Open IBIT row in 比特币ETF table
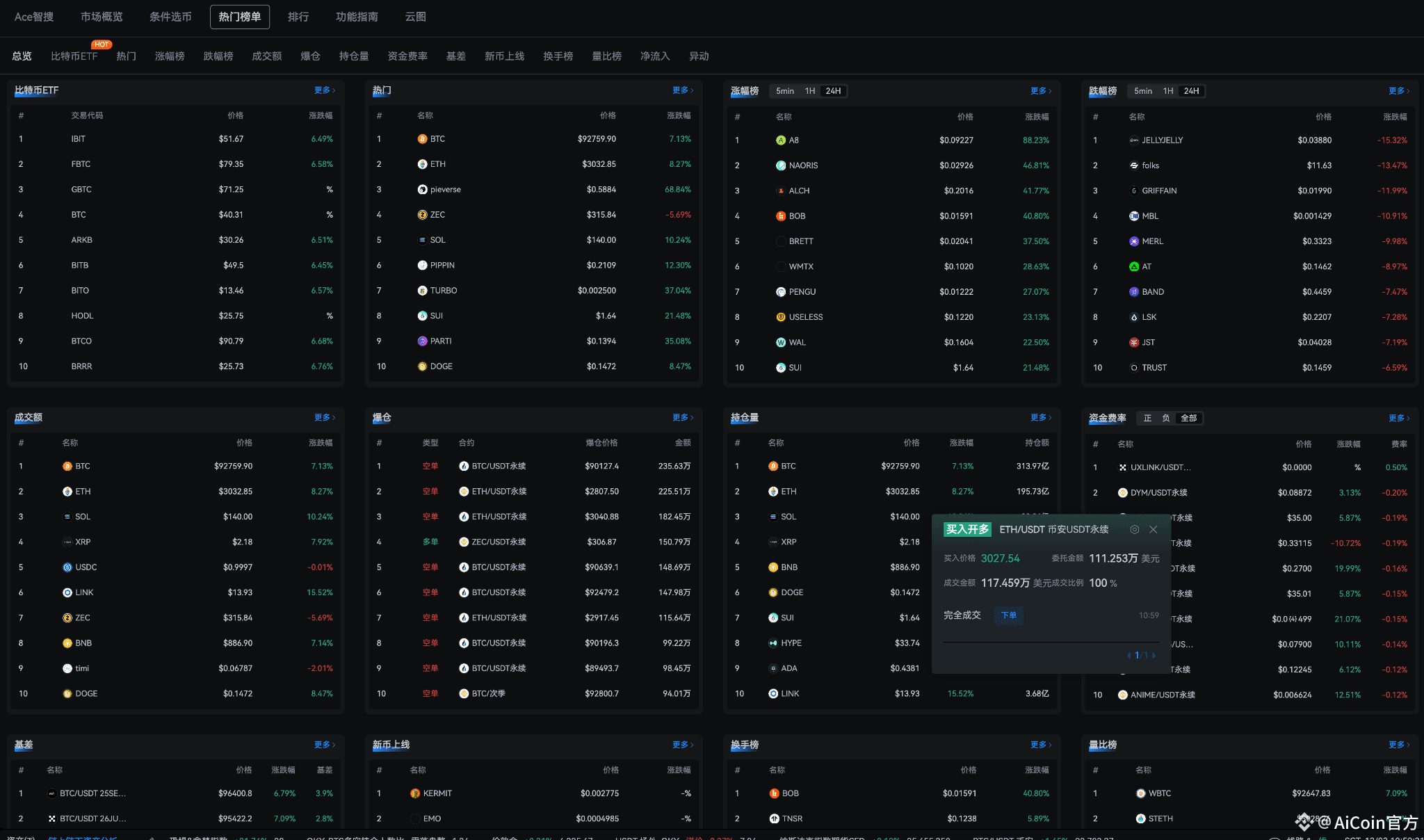 pyautogui.click(x=78, y=139)
